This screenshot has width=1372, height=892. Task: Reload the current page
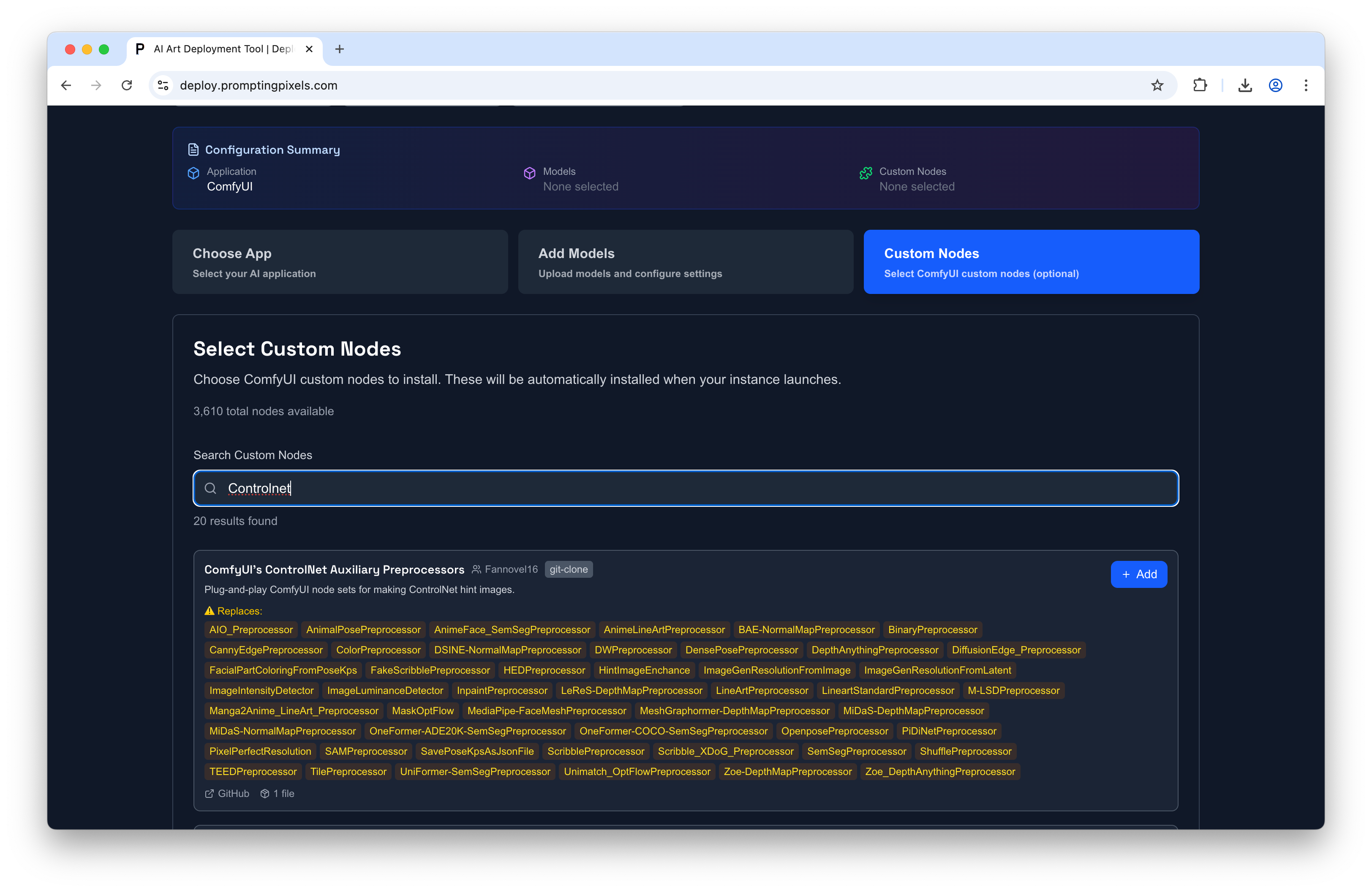(127, 85)
